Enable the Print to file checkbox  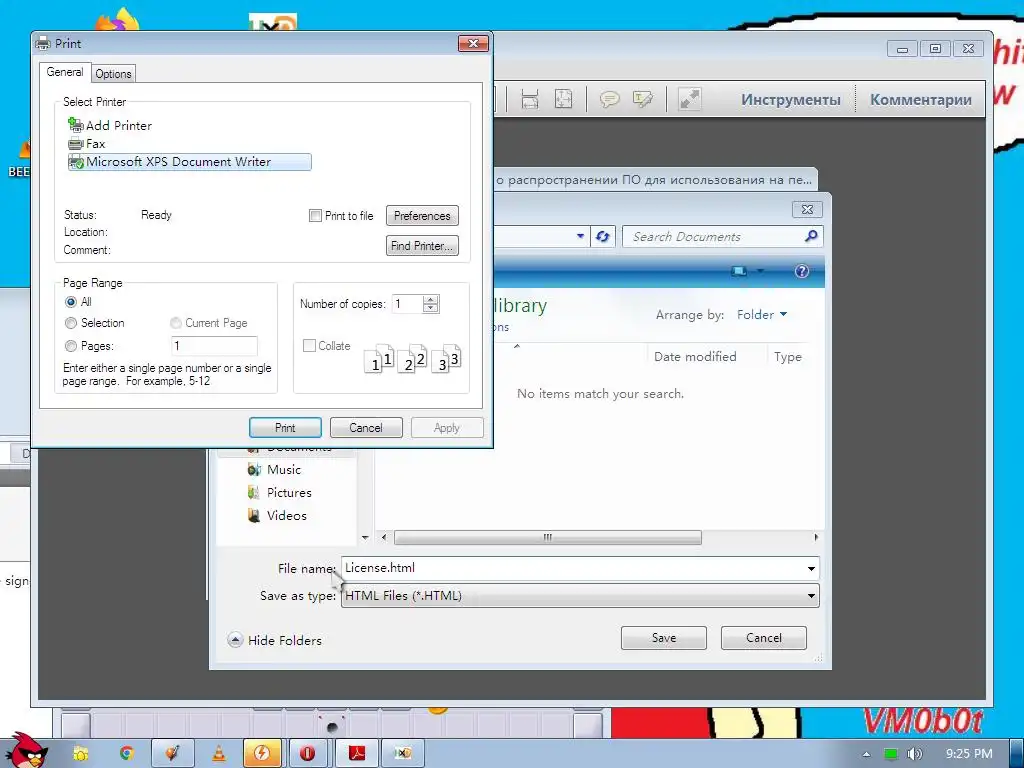coord(315,216)
